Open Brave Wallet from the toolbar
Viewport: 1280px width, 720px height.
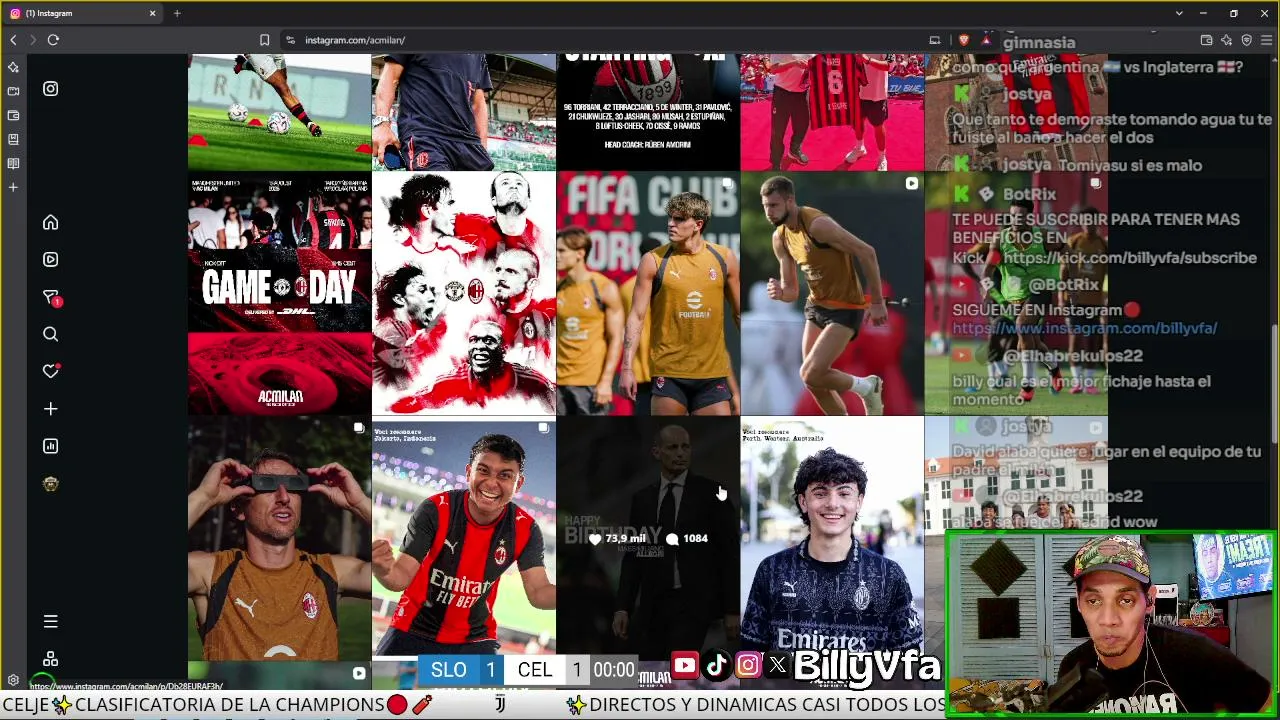(x=1207, y=40)
